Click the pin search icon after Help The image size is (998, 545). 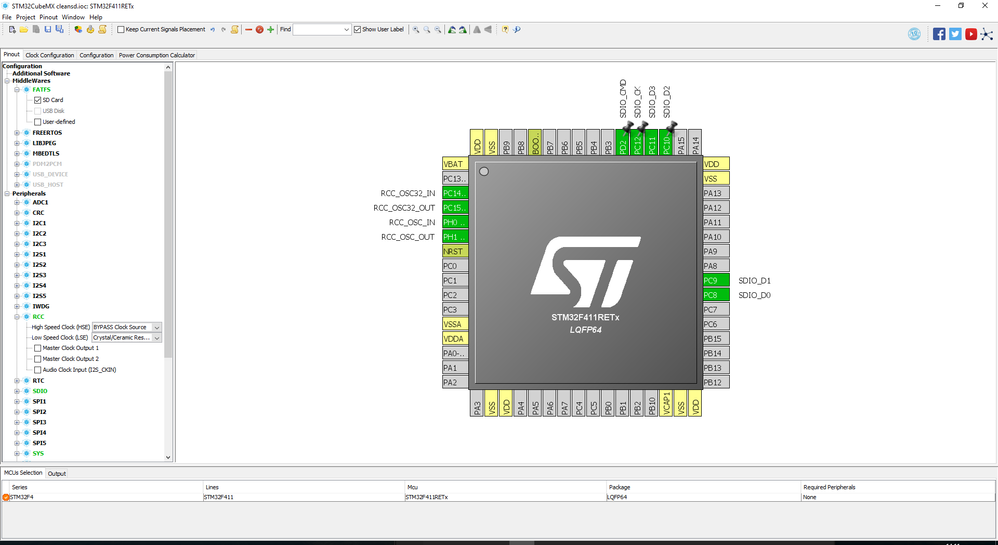(x=516, y=29)
